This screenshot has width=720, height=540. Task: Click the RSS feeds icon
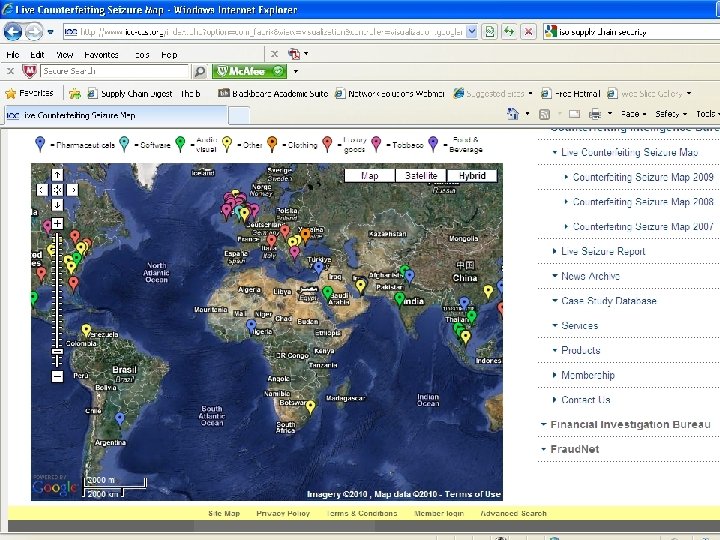point(544,114)
